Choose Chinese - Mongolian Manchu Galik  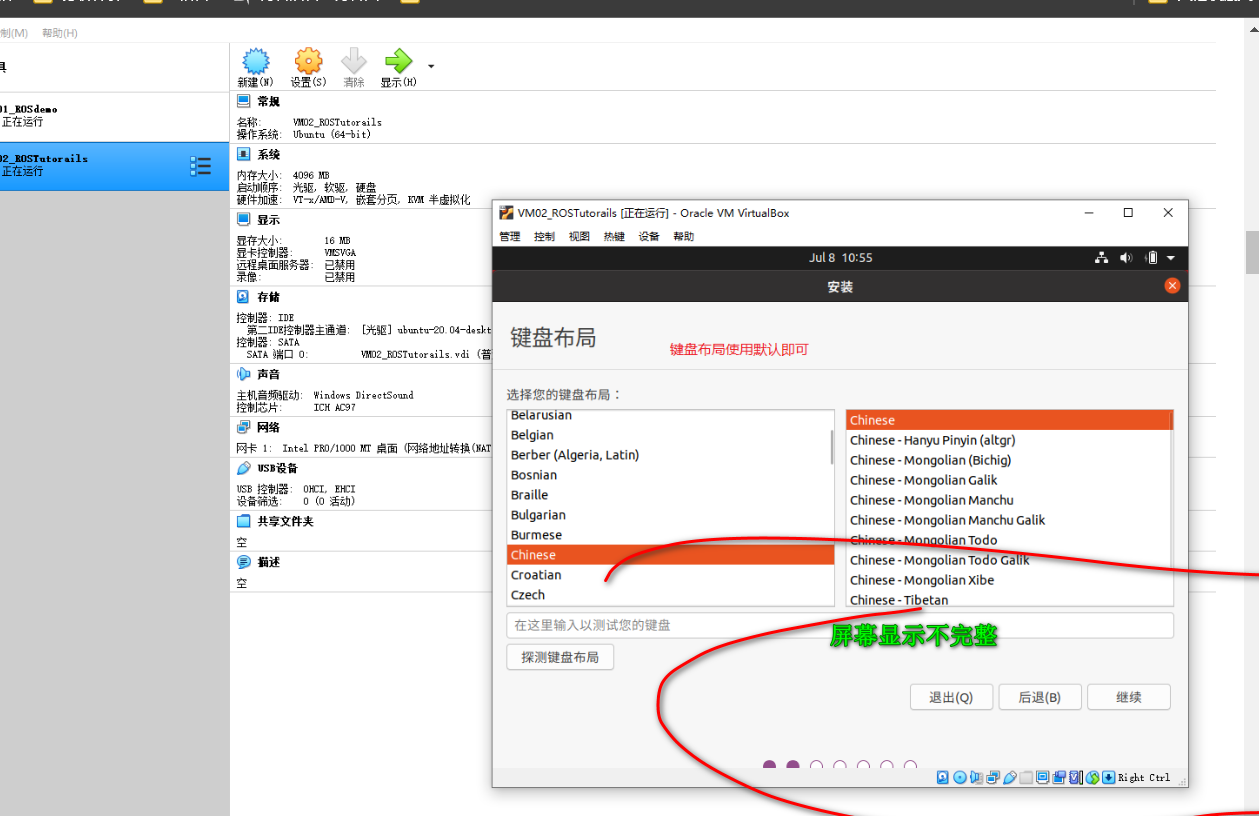(x=1009, y=520)
